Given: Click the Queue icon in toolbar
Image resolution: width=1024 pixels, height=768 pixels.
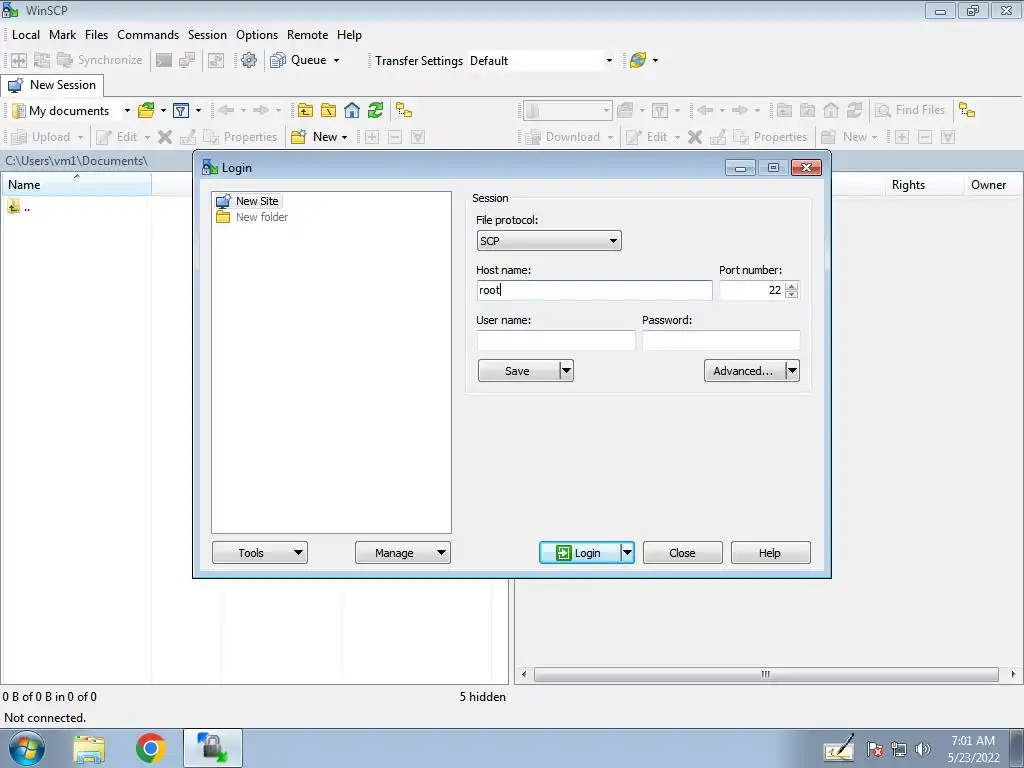Looking at the screenshot, I should 278,60.
